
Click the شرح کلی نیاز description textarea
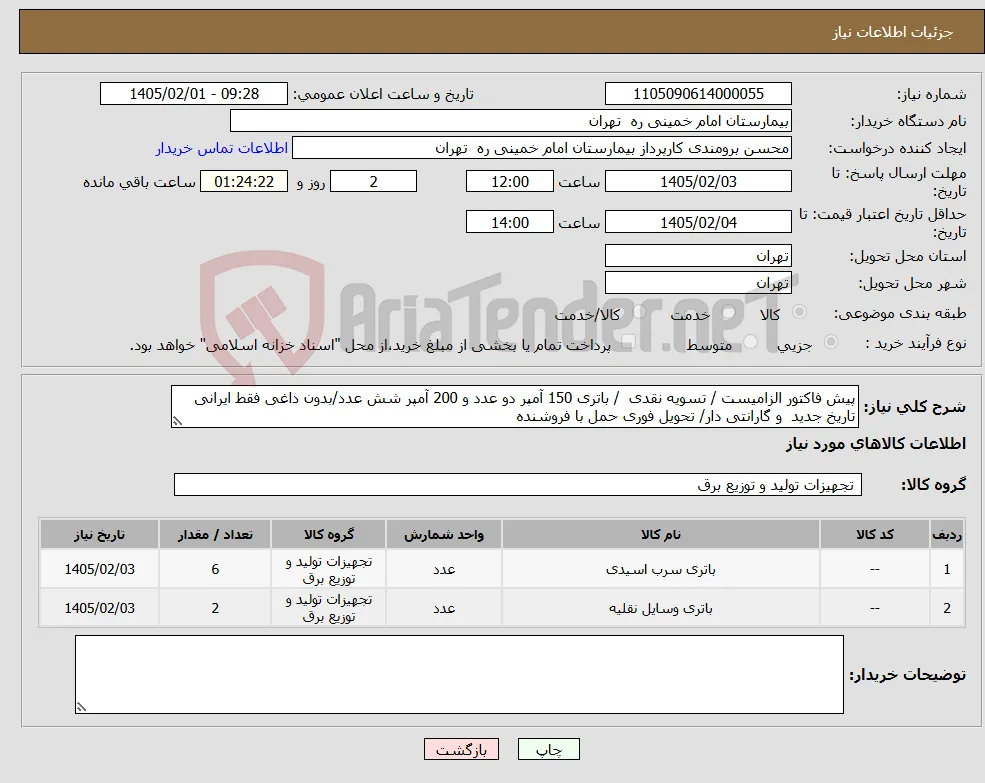pos(514,407)
